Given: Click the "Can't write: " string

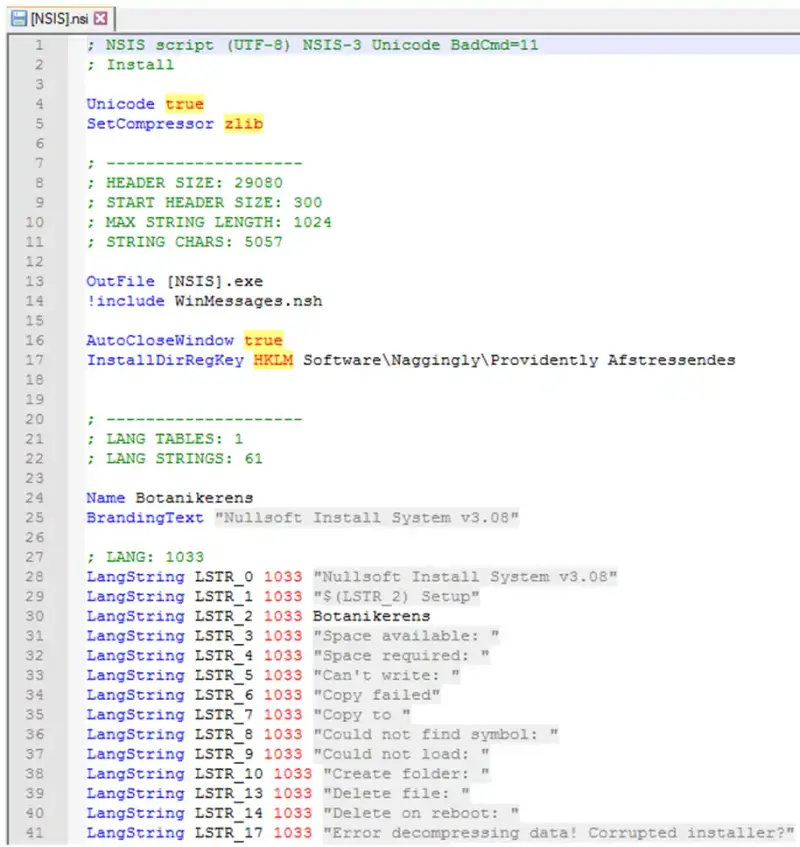Looking at the screenshot, I should click(386, 675).
